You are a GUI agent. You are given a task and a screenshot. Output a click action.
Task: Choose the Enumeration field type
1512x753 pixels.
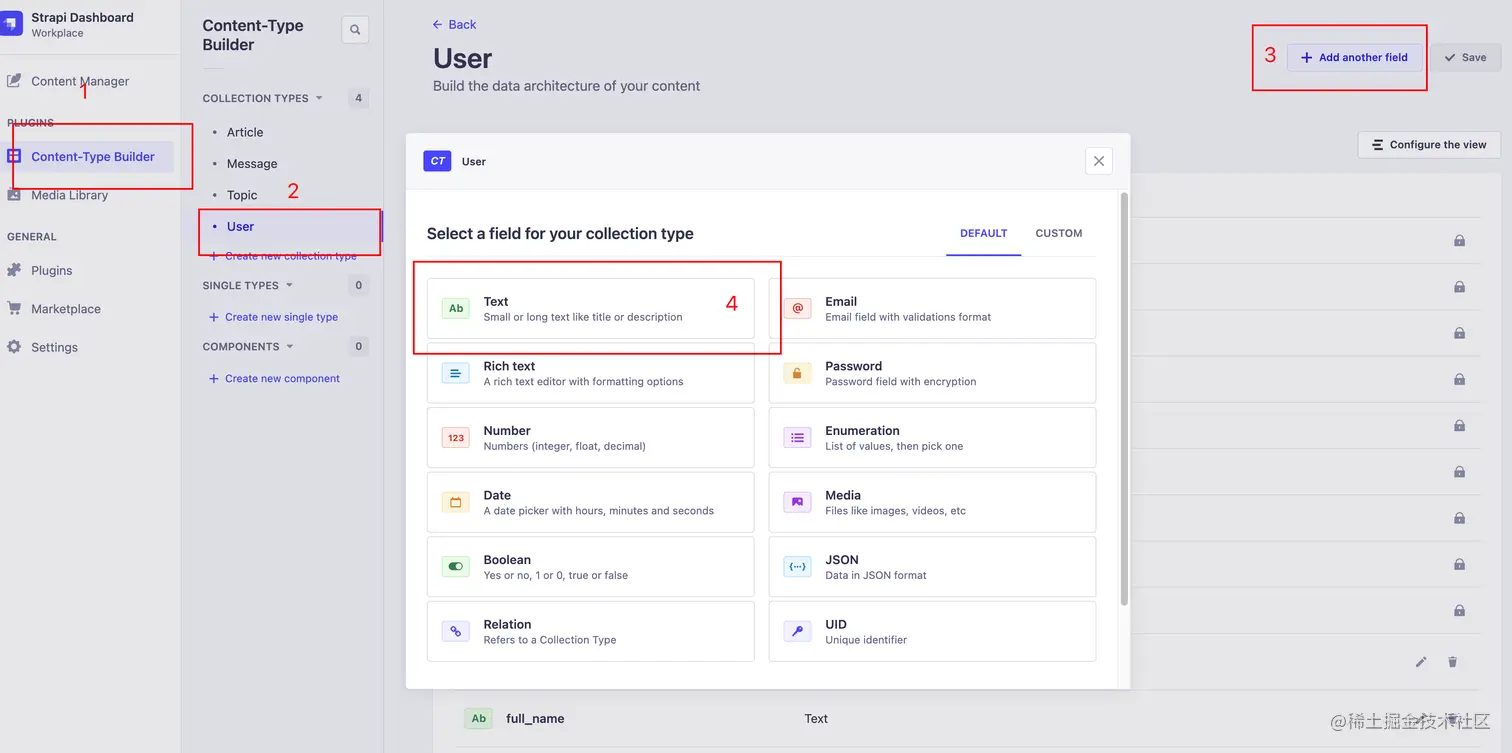(x=932, y=437)
